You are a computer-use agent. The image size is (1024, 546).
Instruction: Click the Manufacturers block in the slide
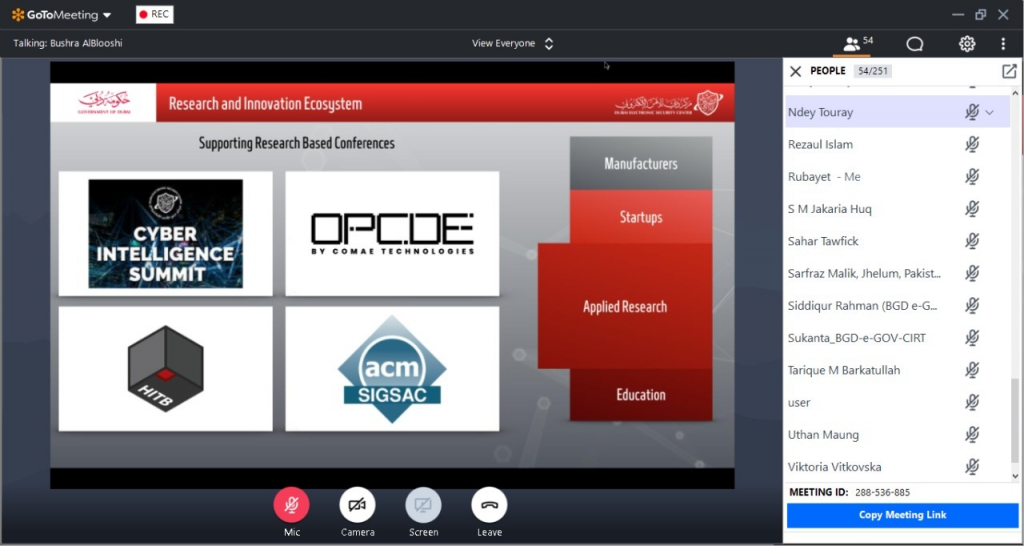pos(641,163)
